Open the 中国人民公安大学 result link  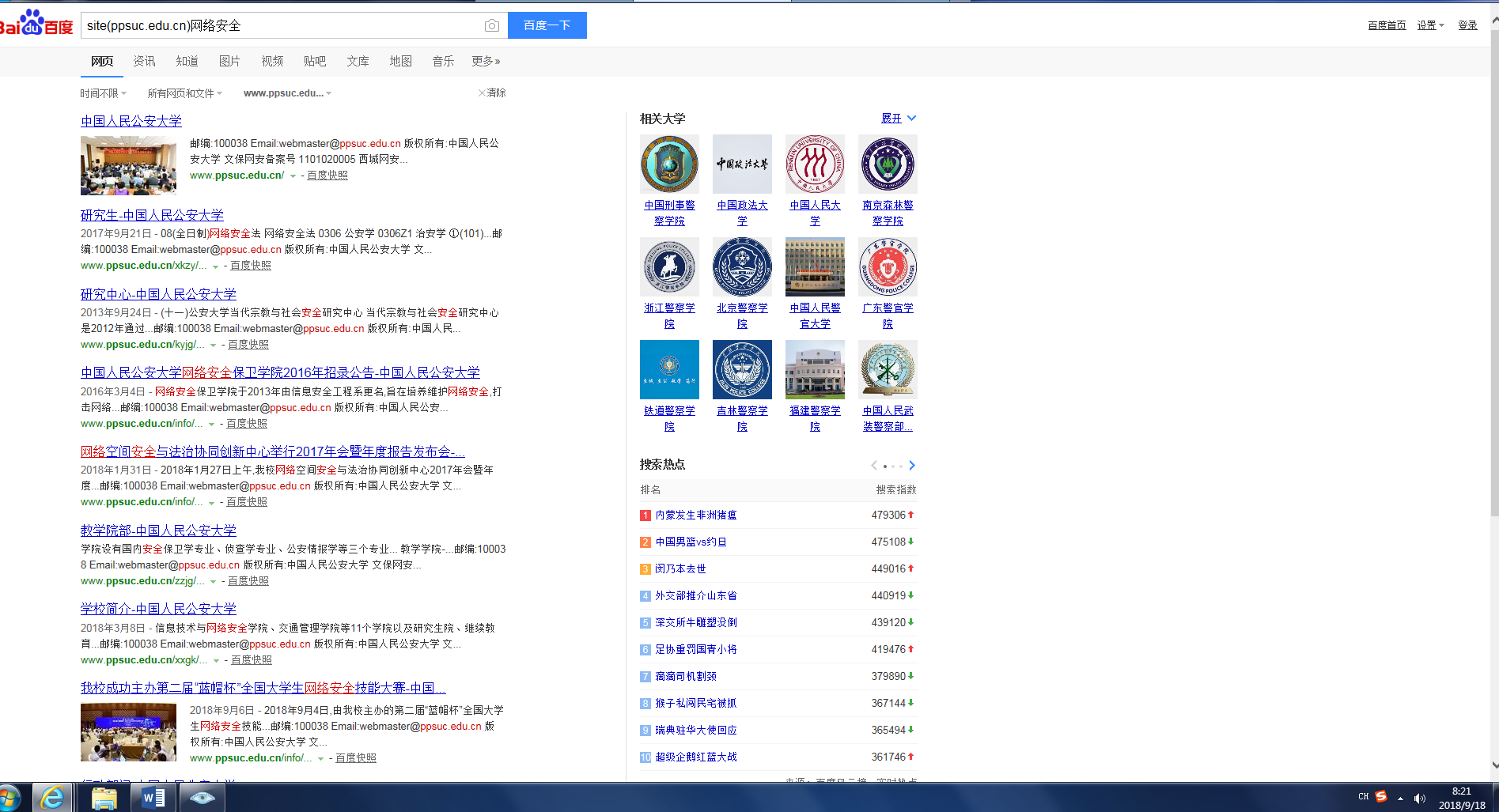pyautogui.click(x=131, y=121)
